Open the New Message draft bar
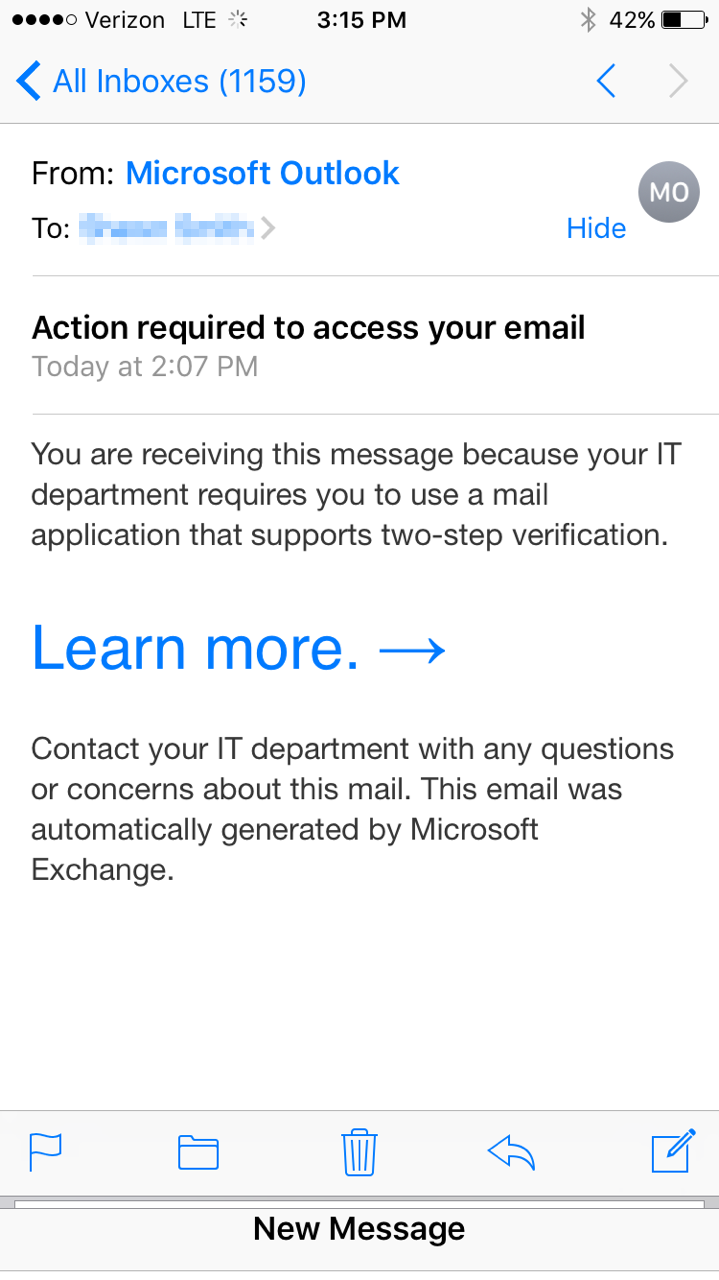719x1280 pixels. point(359,1229)
